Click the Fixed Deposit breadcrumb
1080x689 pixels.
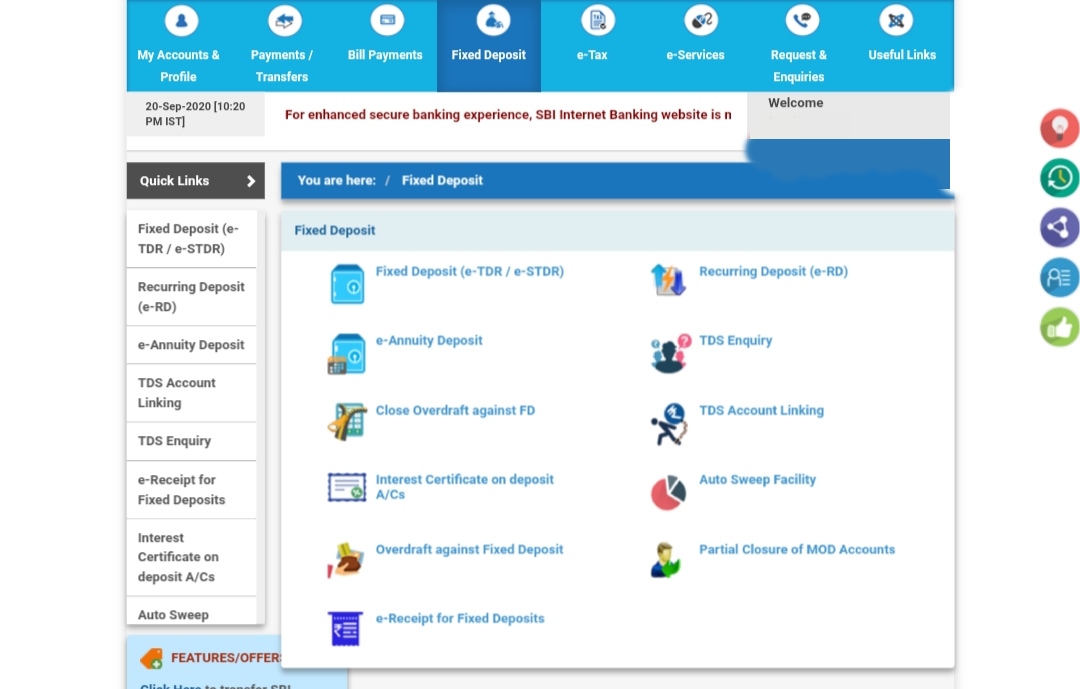(442, 181)
